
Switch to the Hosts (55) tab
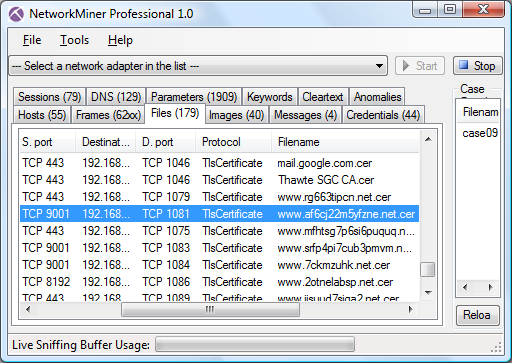[x=42, y=115]
